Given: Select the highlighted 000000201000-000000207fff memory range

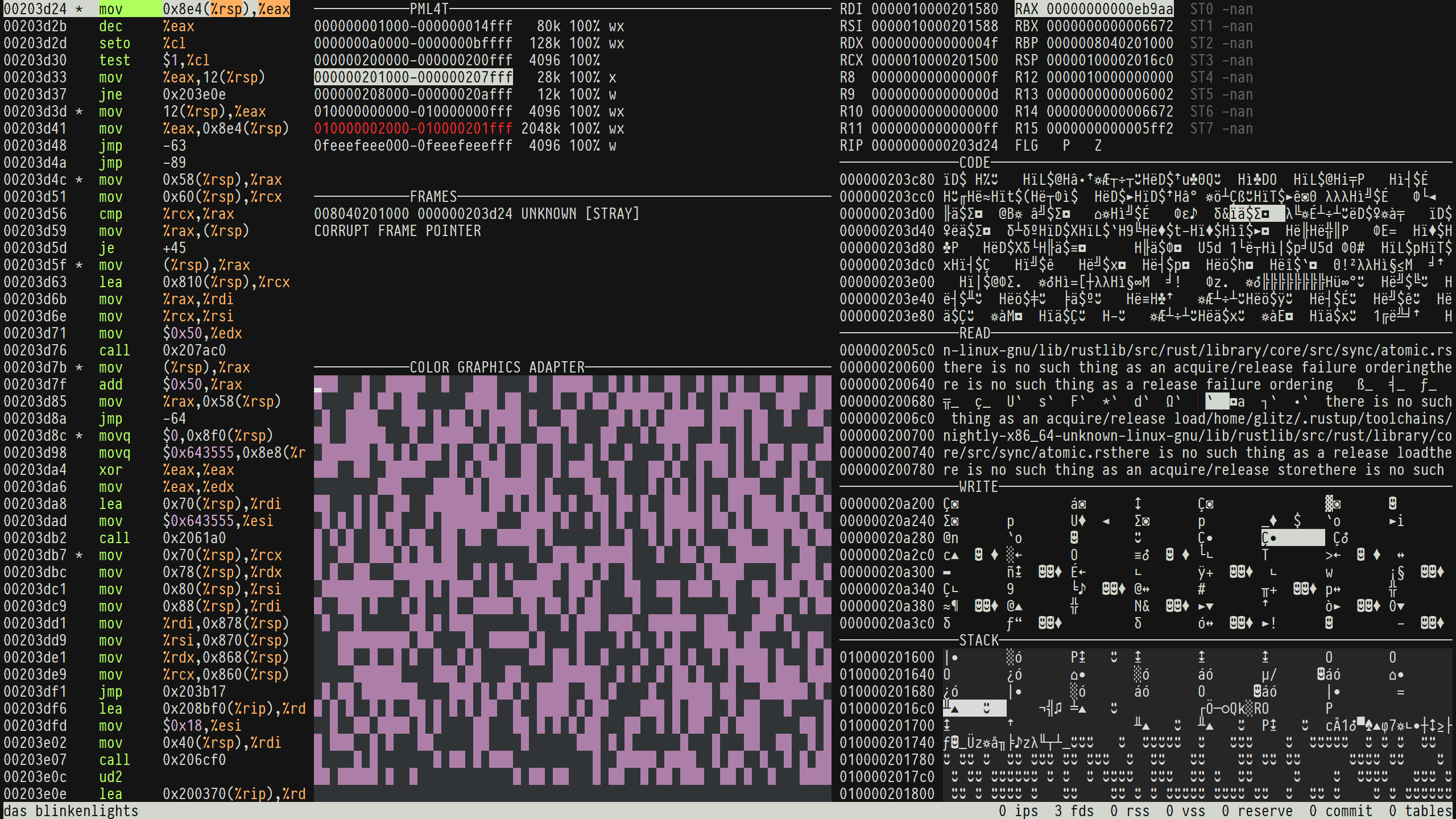Looking at the screenshot, I should tap(413, 77).
